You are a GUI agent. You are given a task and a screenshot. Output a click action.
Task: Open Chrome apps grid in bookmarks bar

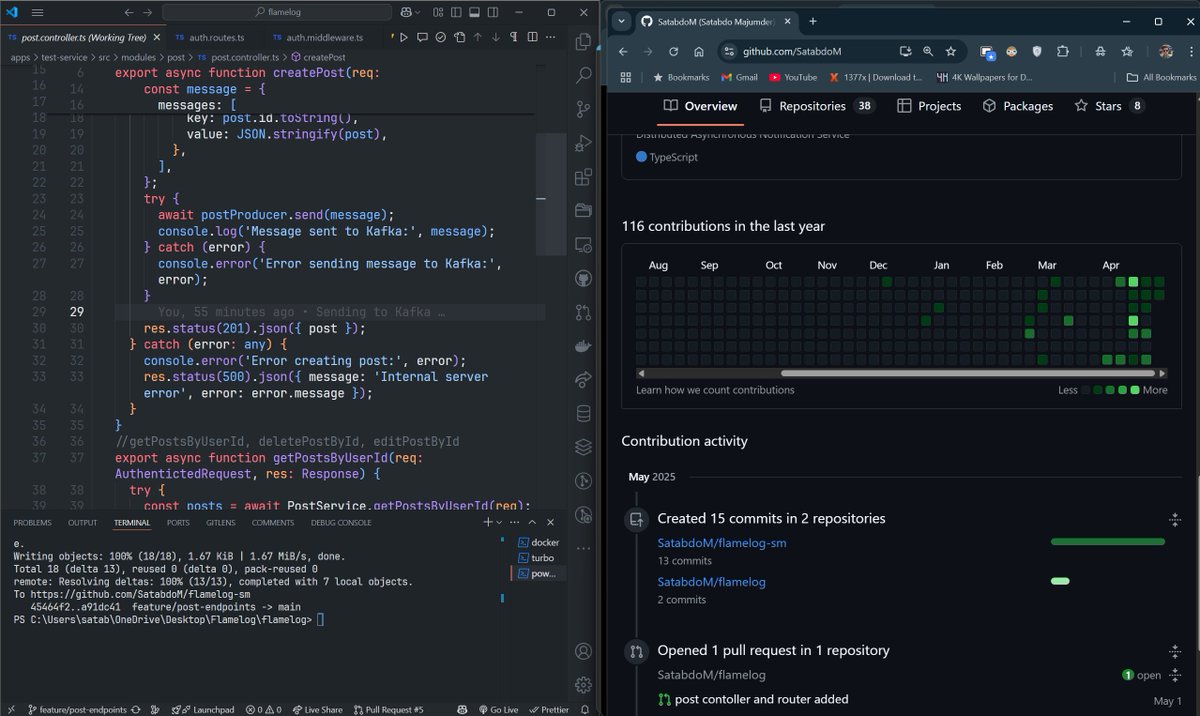point(626,77)
